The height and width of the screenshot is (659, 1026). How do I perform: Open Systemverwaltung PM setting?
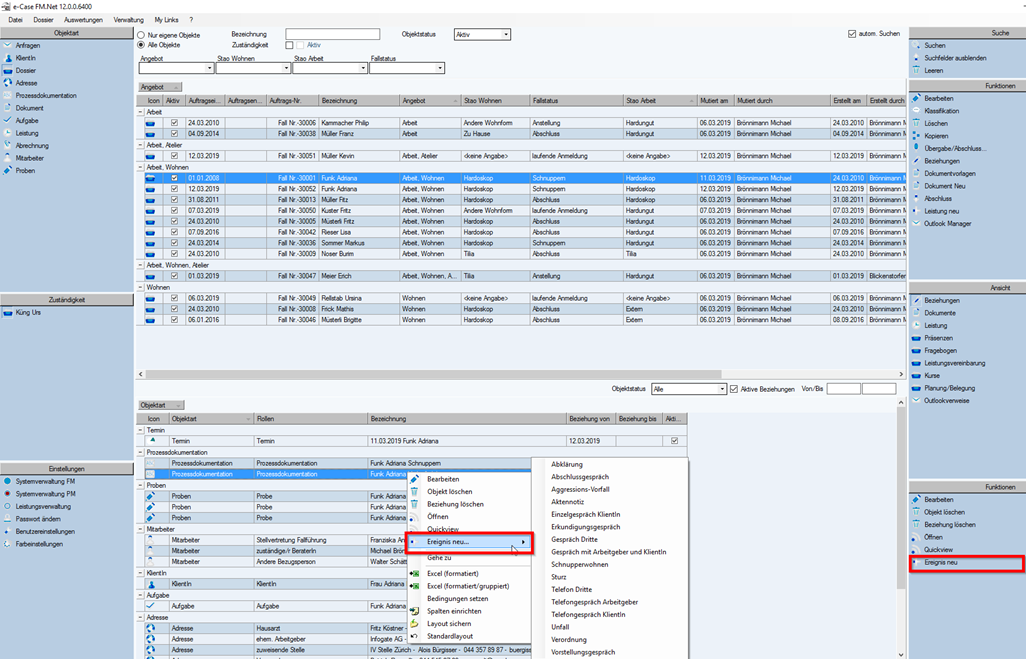pyautogui.click(x=45, y=493)
